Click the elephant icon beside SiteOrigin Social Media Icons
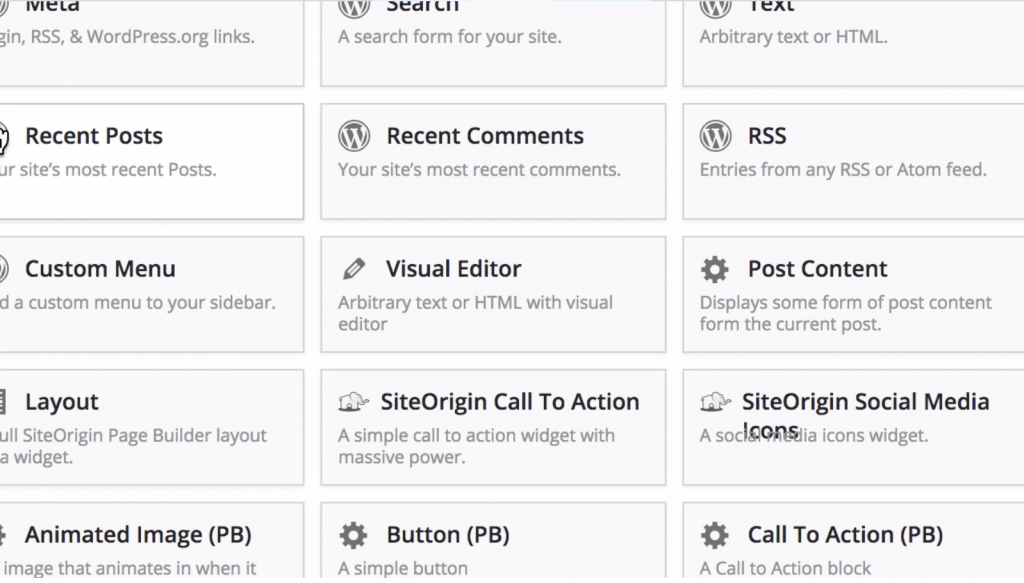1024x583 pixels. point(715,402)
